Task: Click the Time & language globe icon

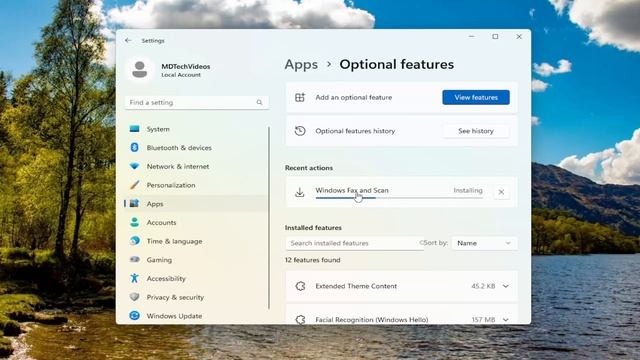Action: tap(134, 241)
